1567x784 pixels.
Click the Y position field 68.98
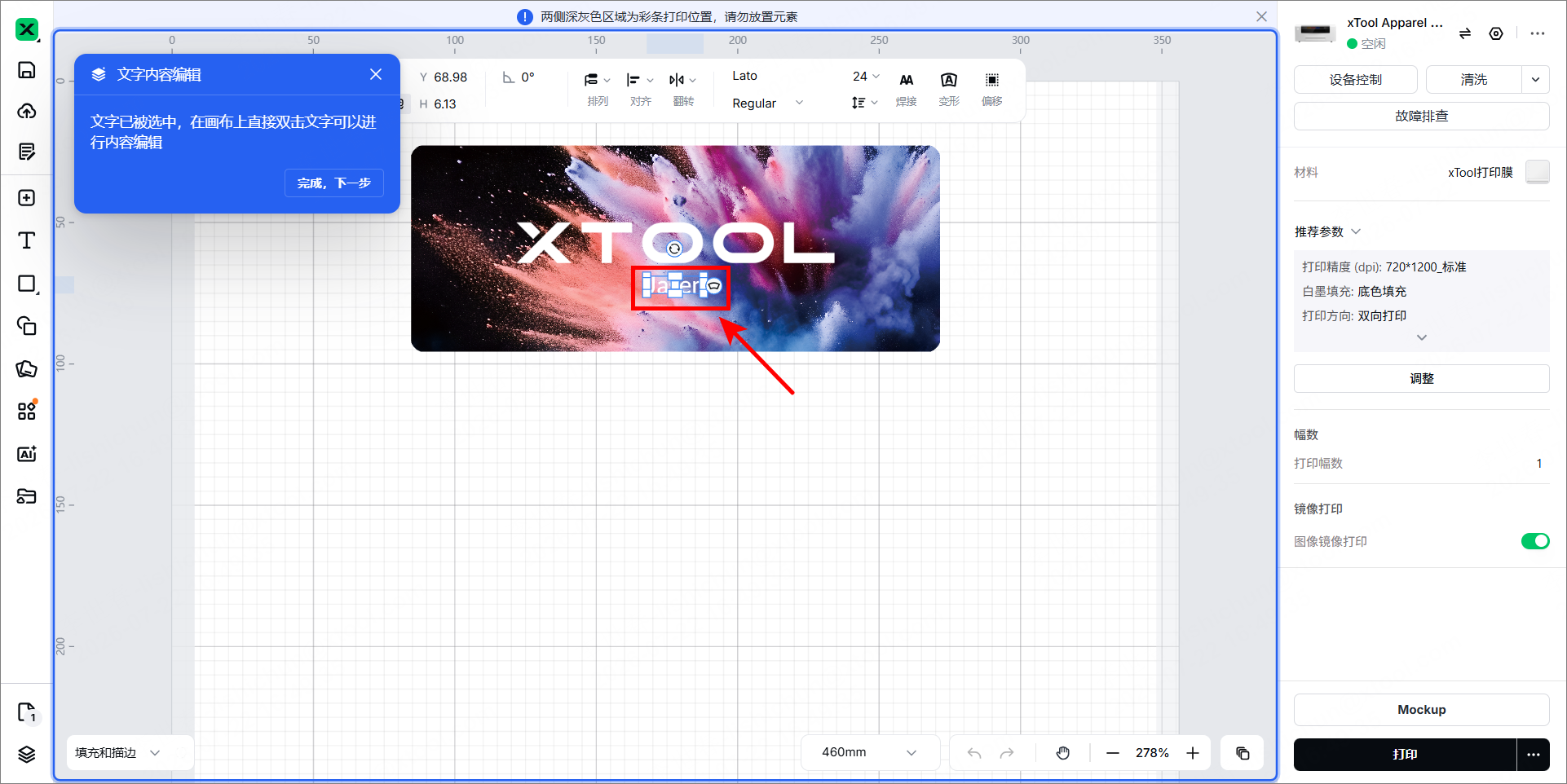(450, 77)
